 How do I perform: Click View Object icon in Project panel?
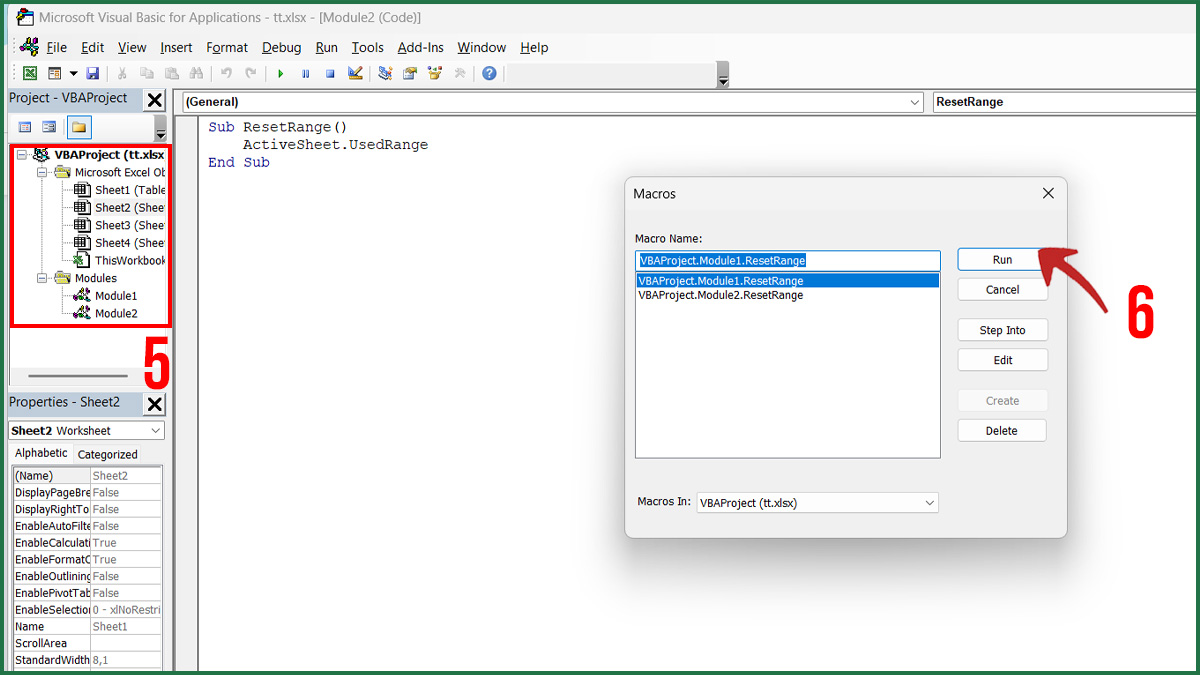48,127
